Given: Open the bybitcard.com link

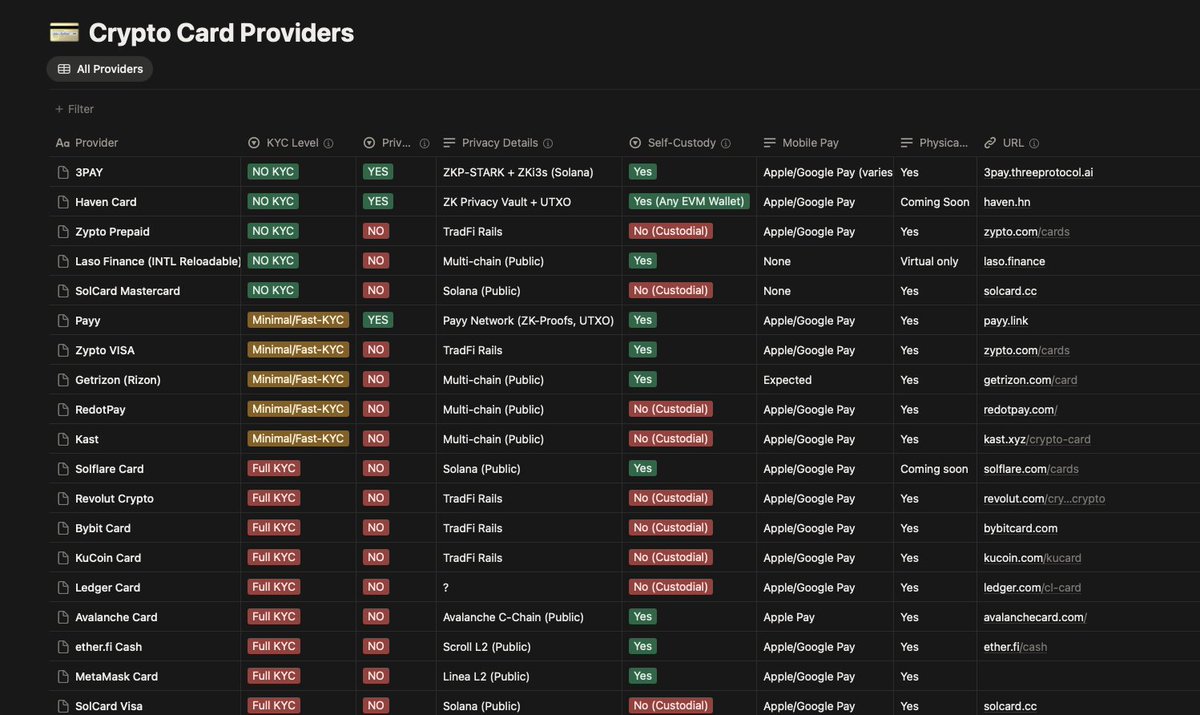Looking at the screenshot, I should pos(1021,528).
